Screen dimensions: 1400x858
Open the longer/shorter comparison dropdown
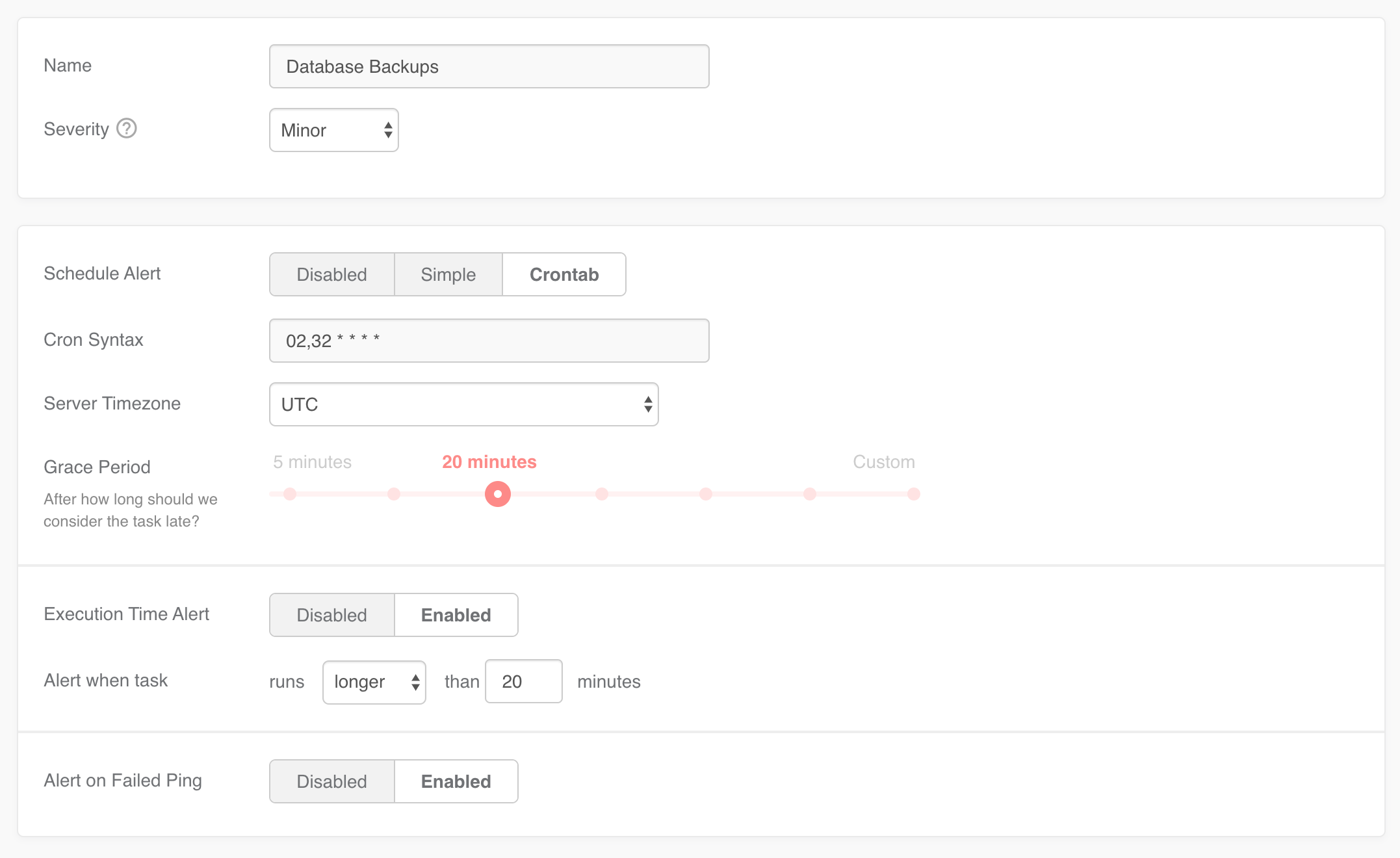(374, 682)
